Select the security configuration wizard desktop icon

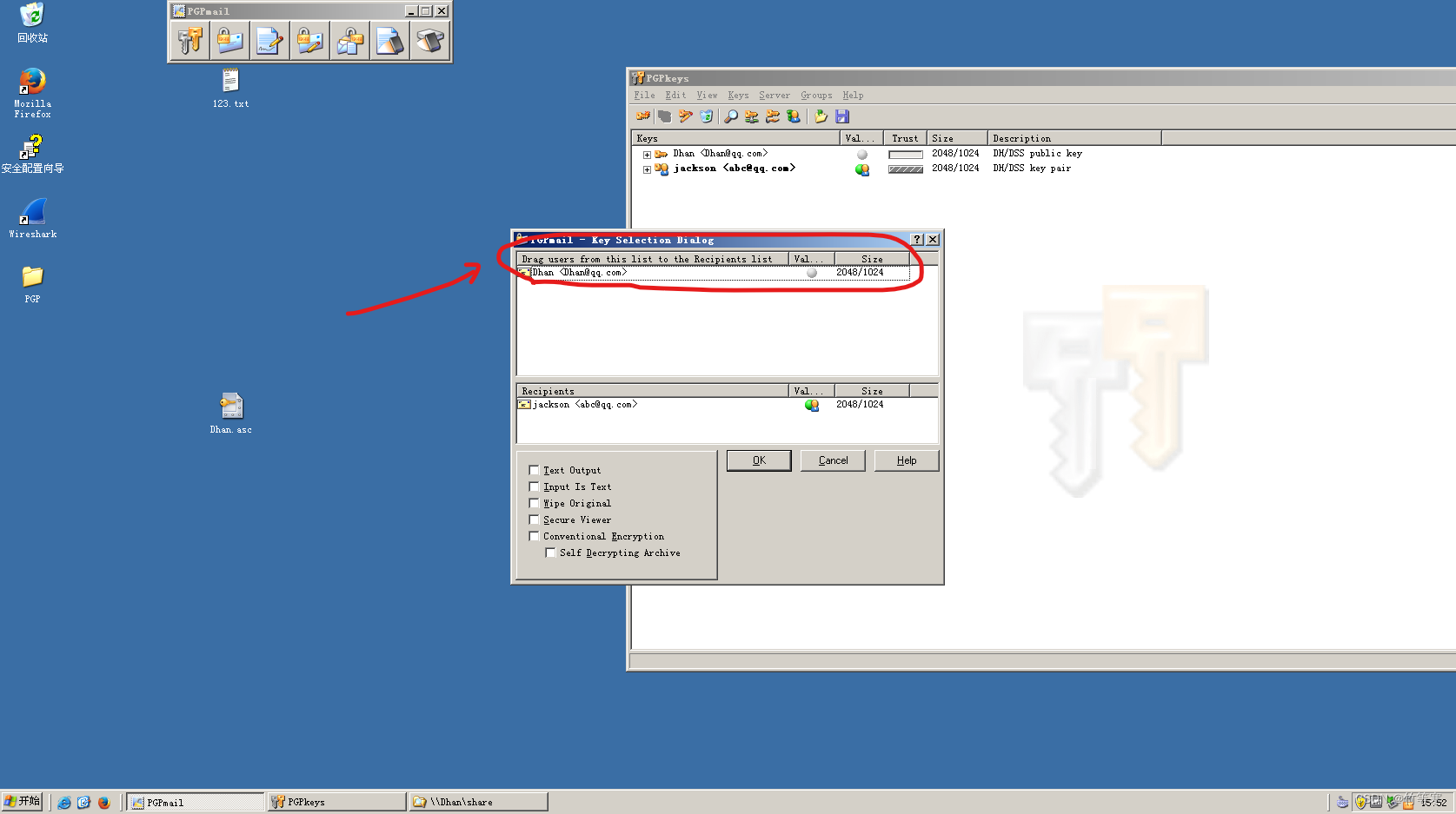coord(32,154)
